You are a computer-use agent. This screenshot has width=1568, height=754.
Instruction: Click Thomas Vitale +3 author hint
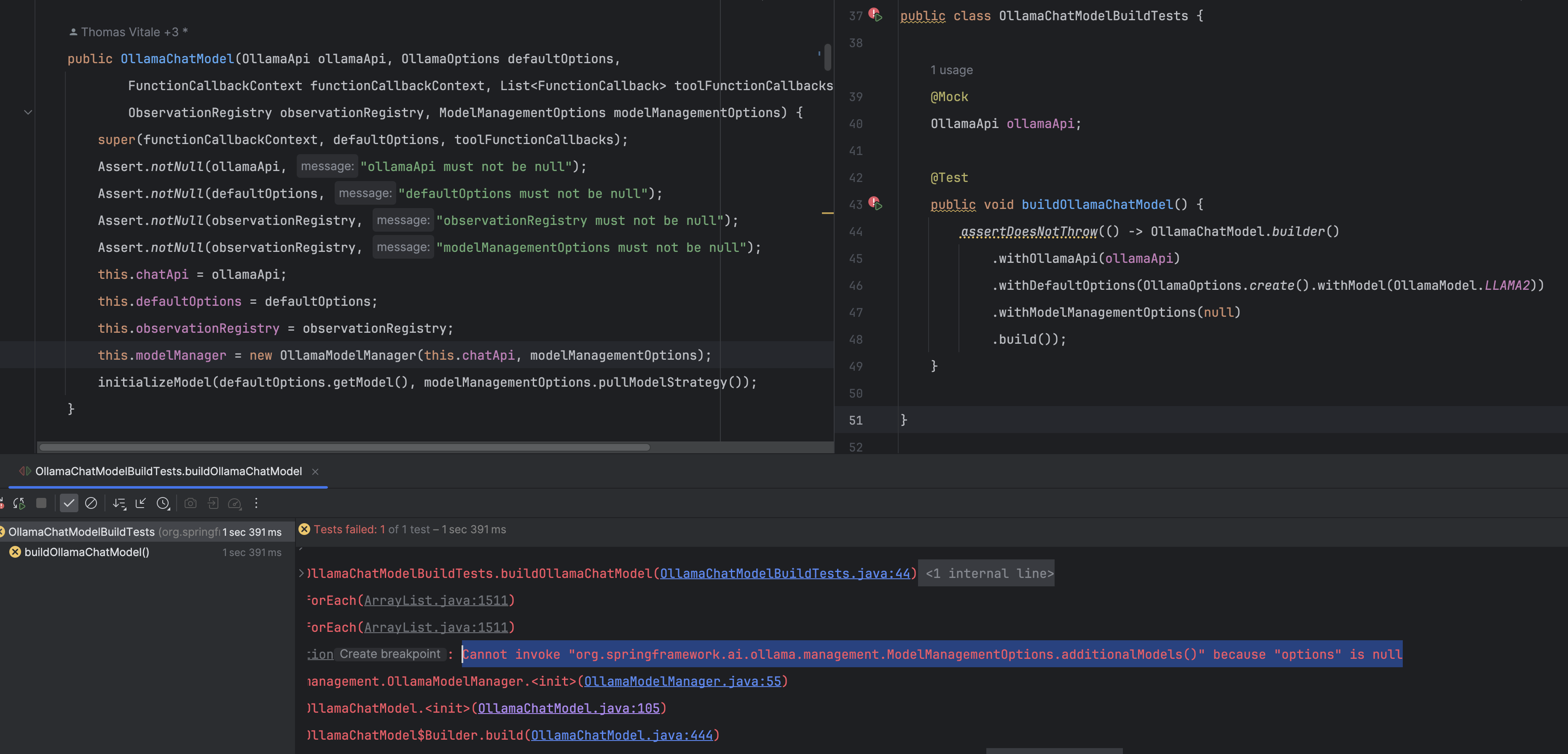[129, 32]
